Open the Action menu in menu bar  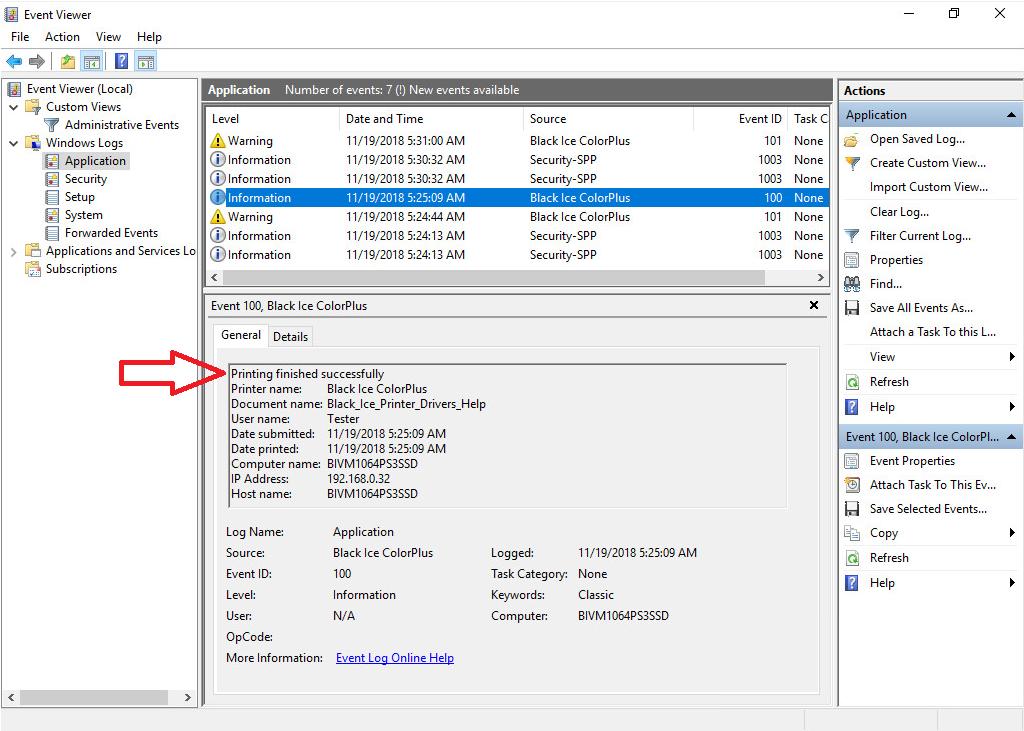click(62, 37)
